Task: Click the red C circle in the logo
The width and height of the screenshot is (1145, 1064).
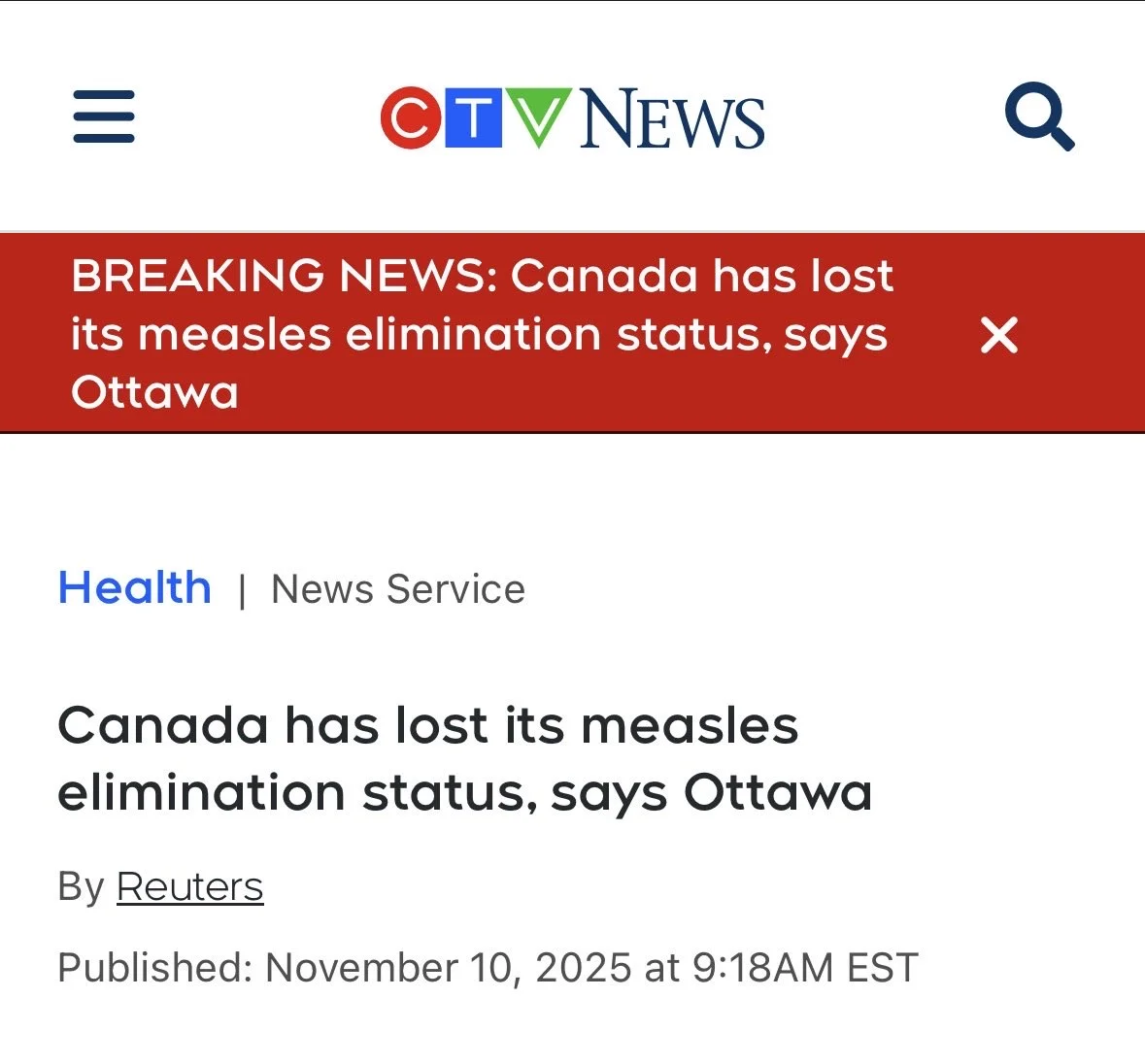Action: click(x=411, y=118)
